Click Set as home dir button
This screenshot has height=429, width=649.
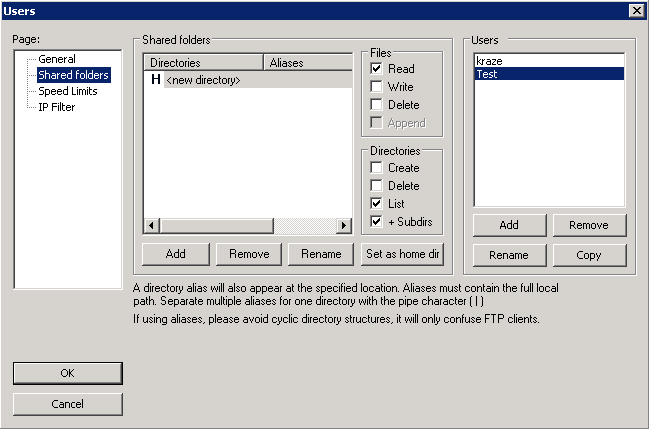click(402, 254)
